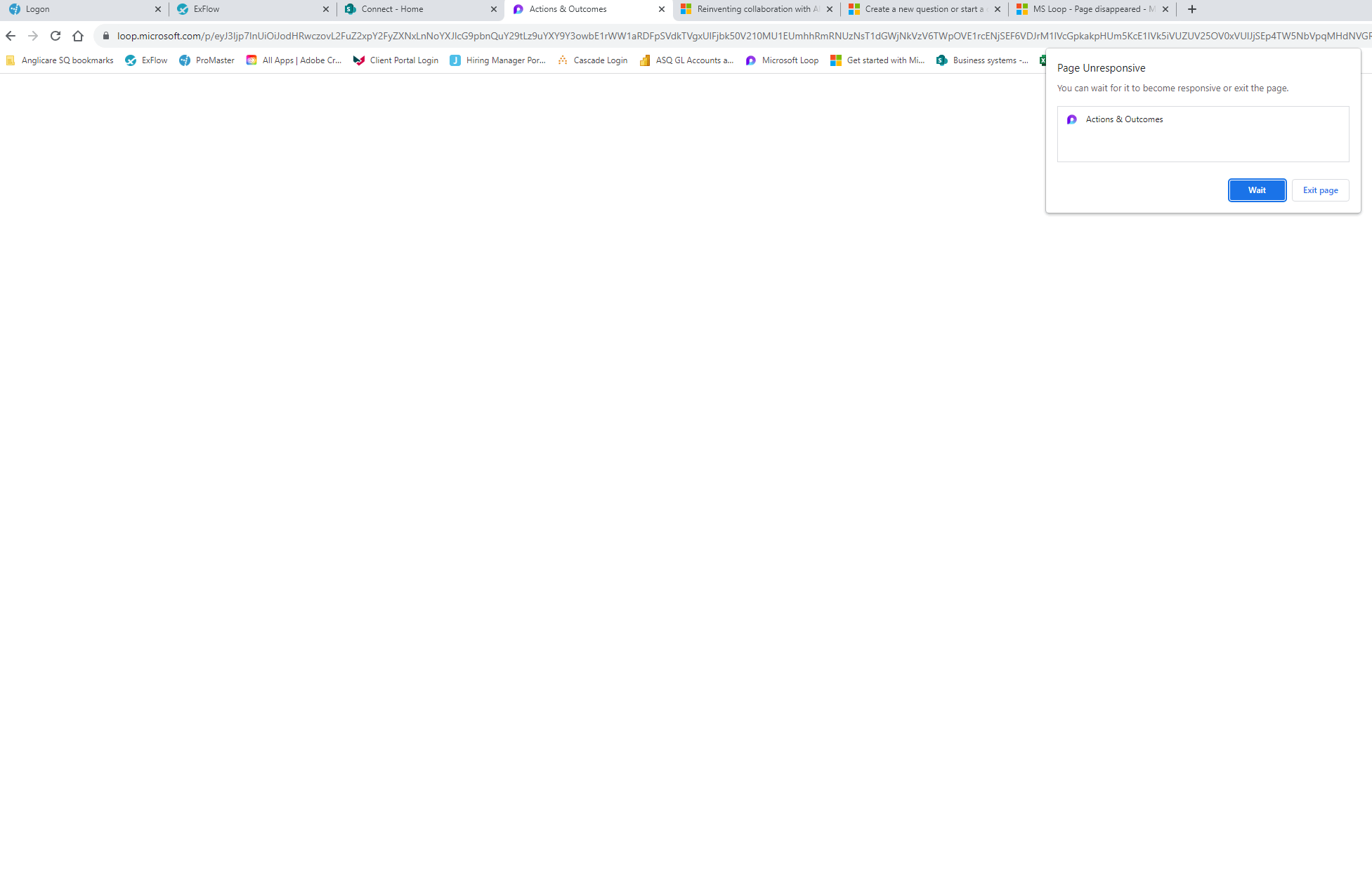Select the Reinventing collaboration tab

756,9
